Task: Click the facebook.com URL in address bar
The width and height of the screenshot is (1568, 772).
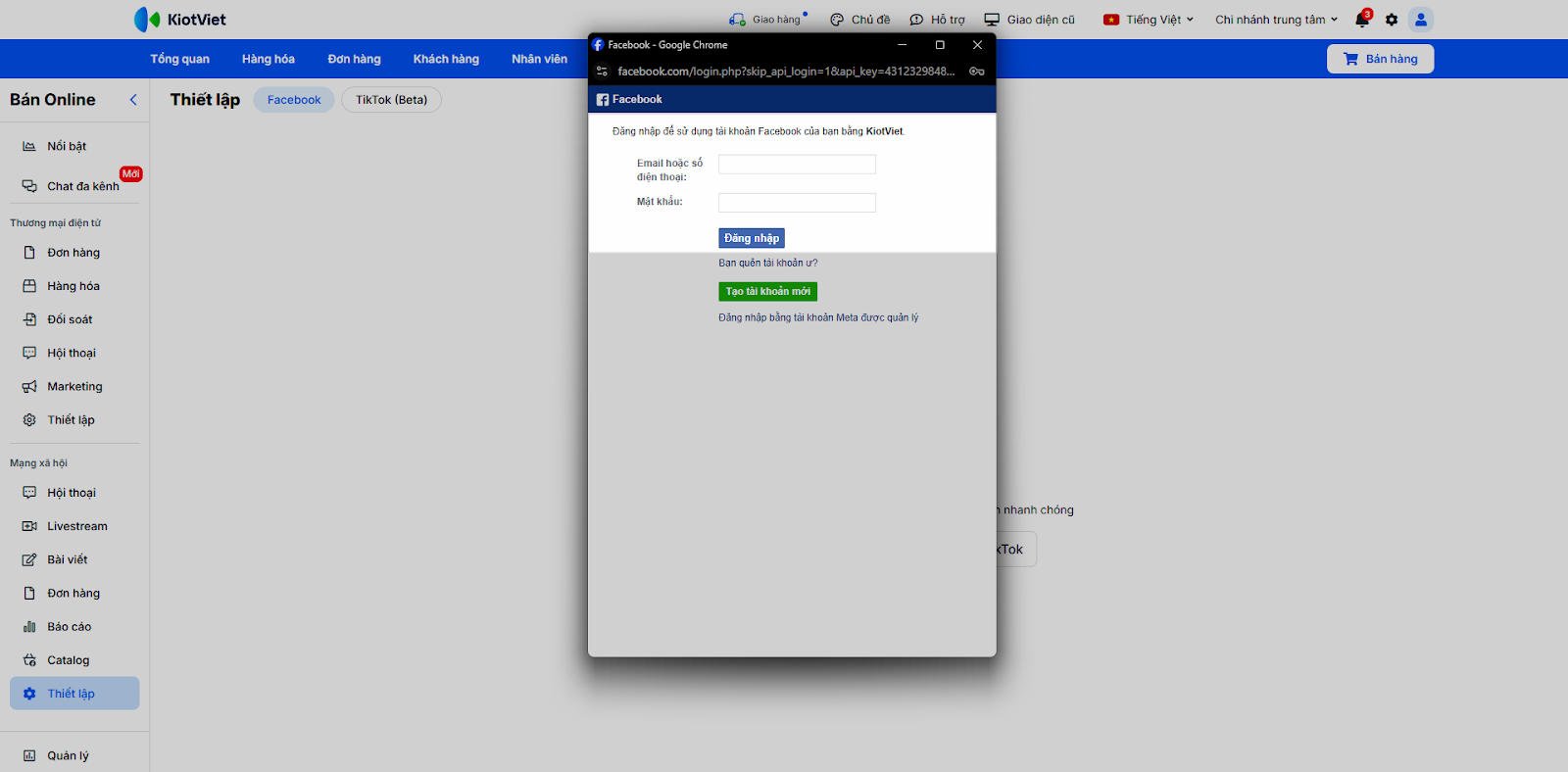Action: coord(786,72)
